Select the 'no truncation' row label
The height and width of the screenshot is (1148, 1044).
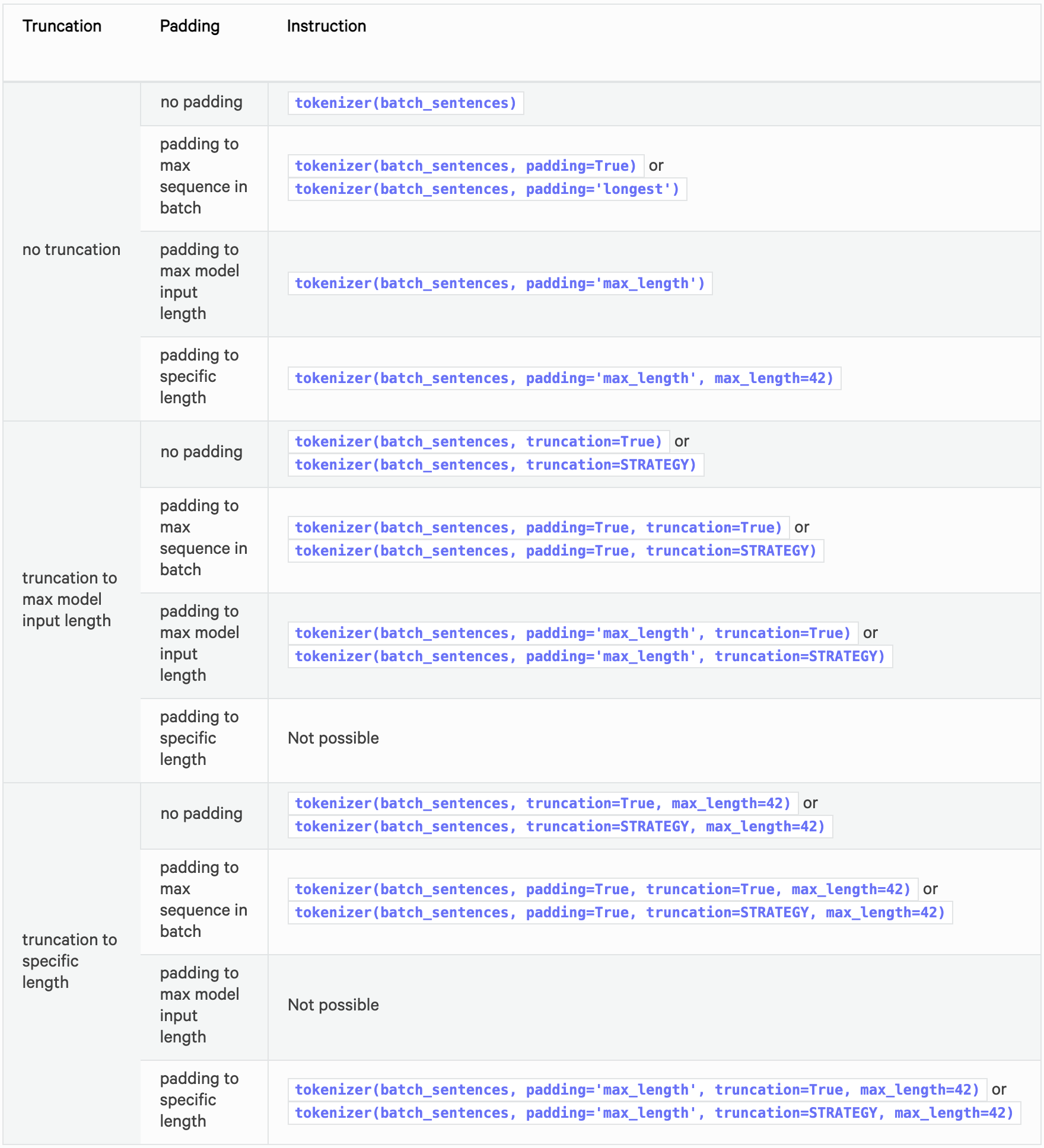[71, 250]
